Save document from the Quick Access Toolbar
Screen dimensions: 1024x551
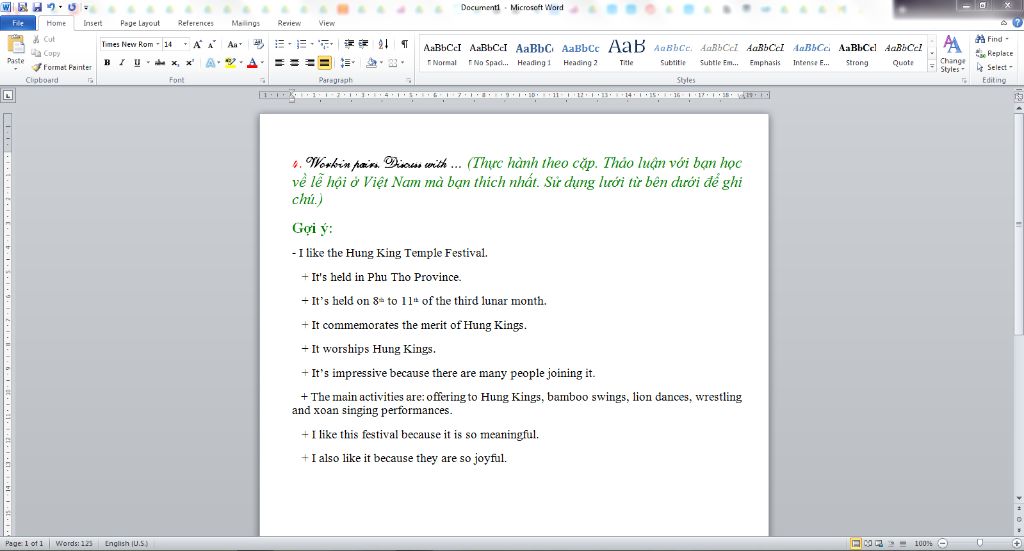(x=37, y=7)
